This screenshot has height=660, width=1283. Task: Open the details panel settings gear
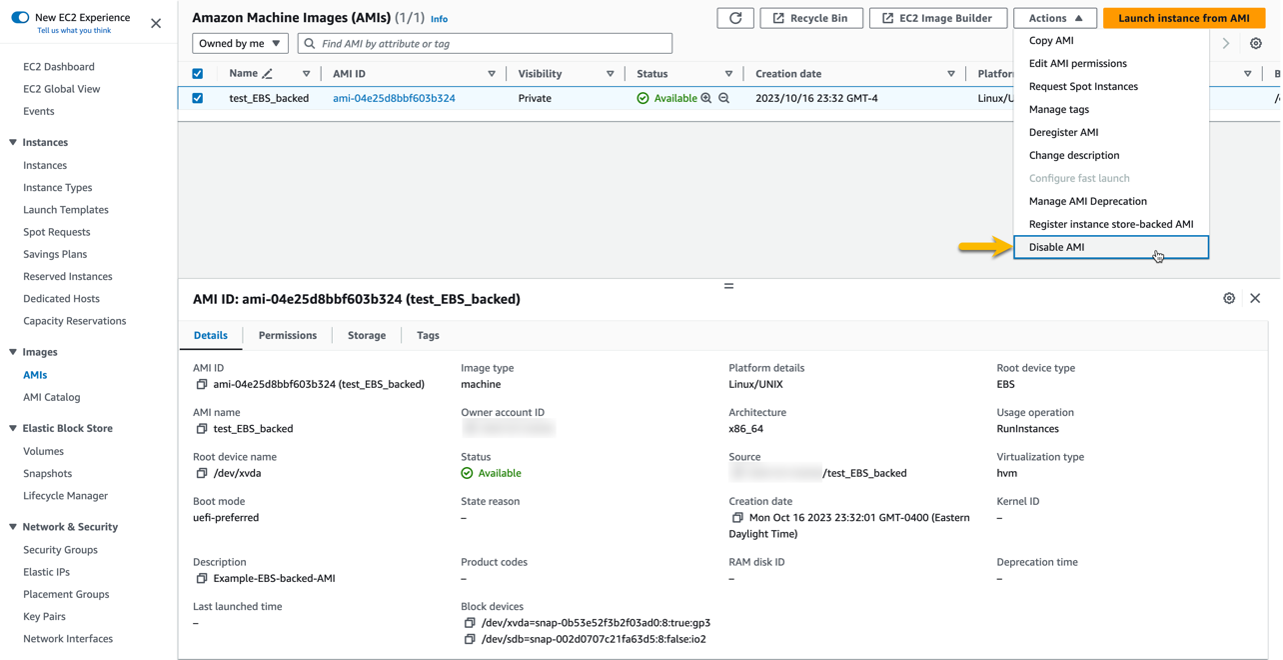[1229, 298]
